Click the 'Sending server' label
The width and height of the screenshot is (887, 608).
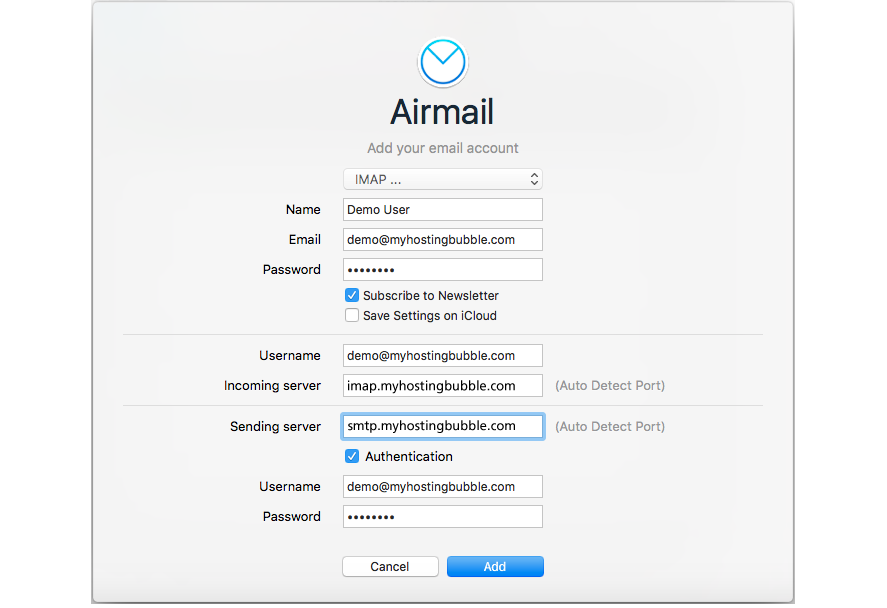pyautogui.click(x=275, y=426)
